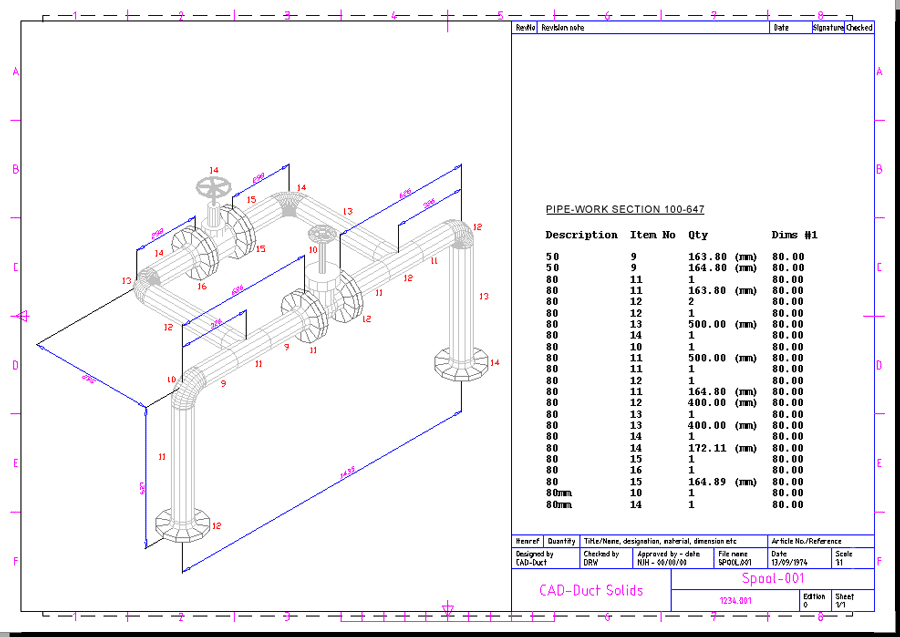This screenshot has width=900, height=637.
Task: Click the Date 13/09/1974 title block field
Action: coord(789,558)
